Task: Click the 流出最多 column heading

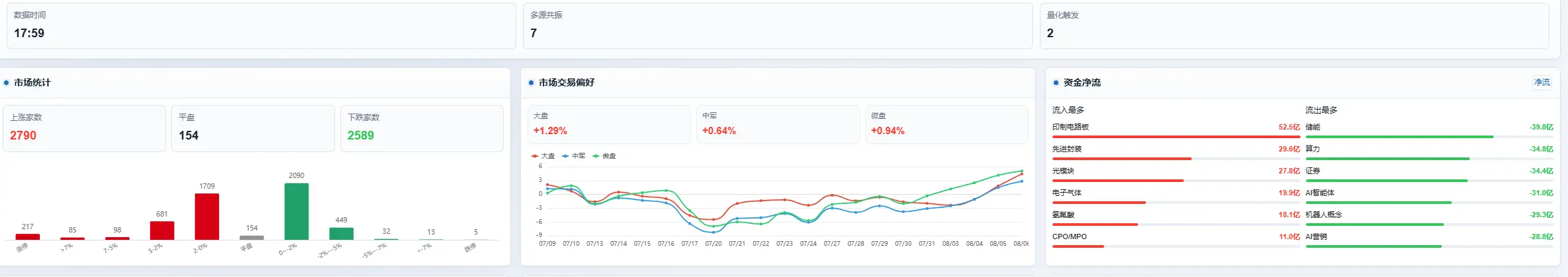Action: 1321,110
